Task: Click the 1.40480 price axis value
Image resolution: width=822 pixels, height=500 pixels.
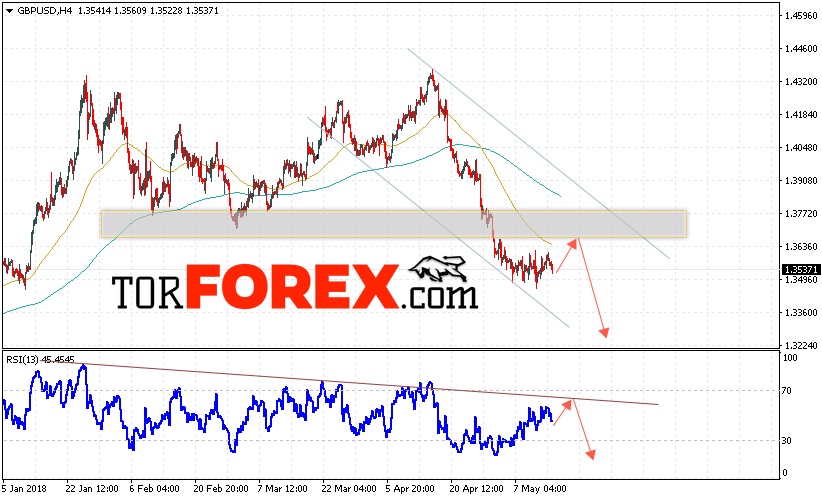Action: click(x=801, y=148)
